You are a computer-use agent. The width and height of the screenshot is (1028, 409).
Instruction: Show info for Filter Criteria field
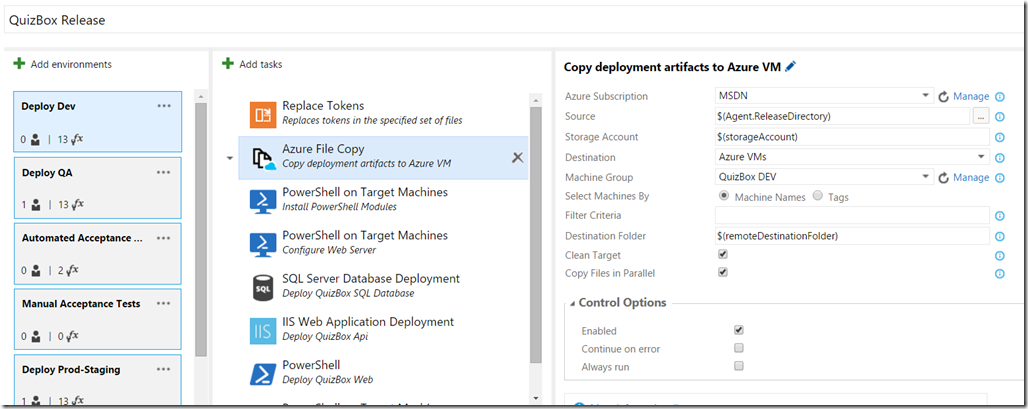[x=1000, y=216]
